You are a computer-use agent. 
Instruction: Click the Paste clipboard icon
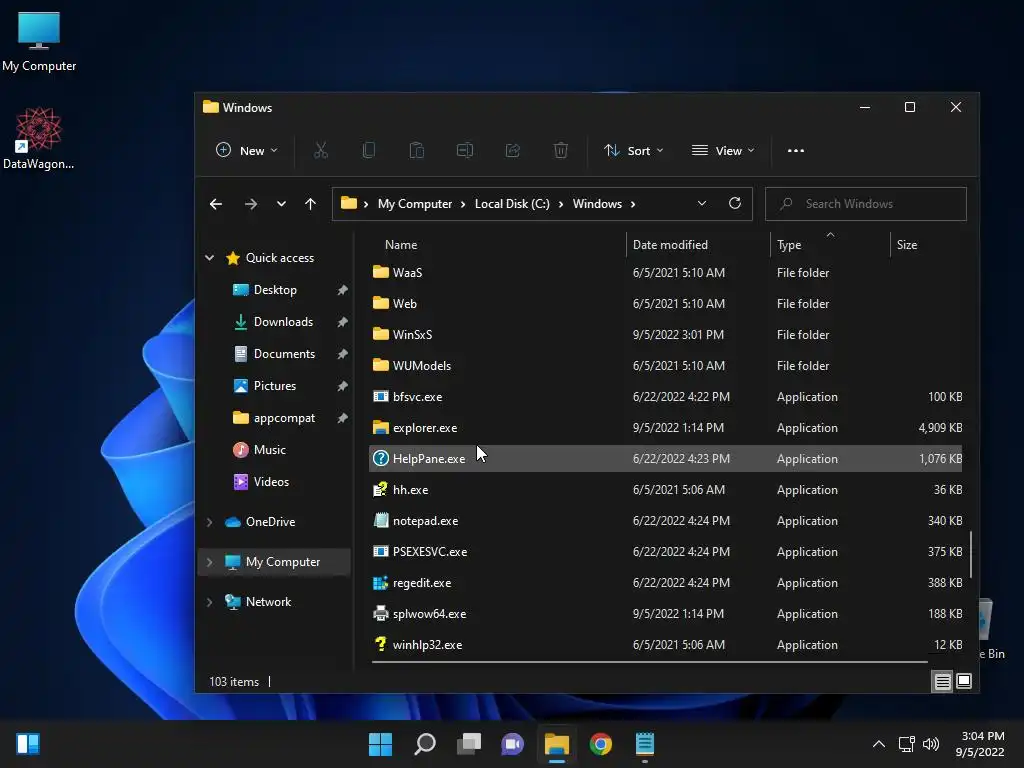(x=417, y=151)
